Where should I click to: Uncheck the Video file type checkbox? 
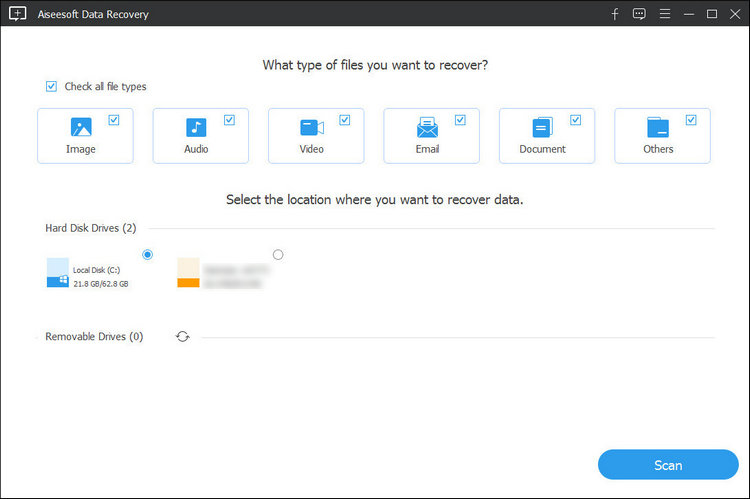(x=345, y=120)
